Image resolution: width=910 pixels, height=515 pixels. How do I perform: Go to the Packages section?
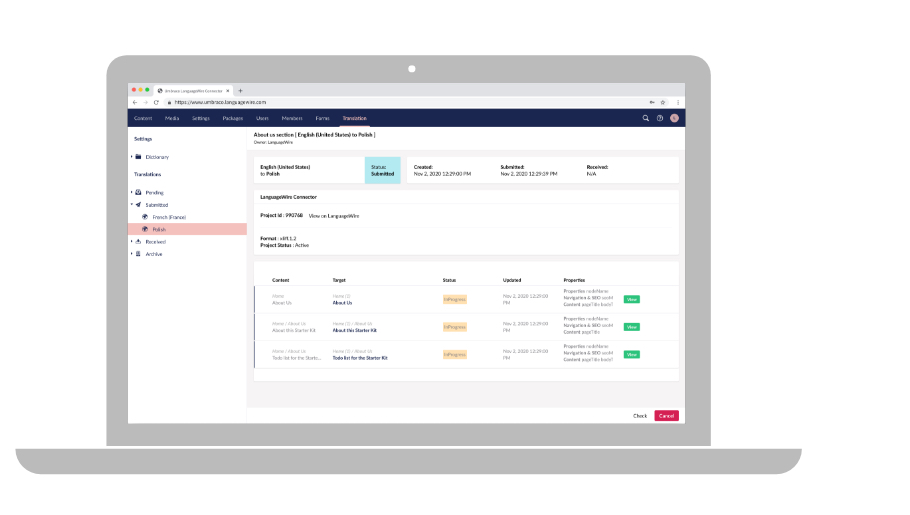(232, 118)
